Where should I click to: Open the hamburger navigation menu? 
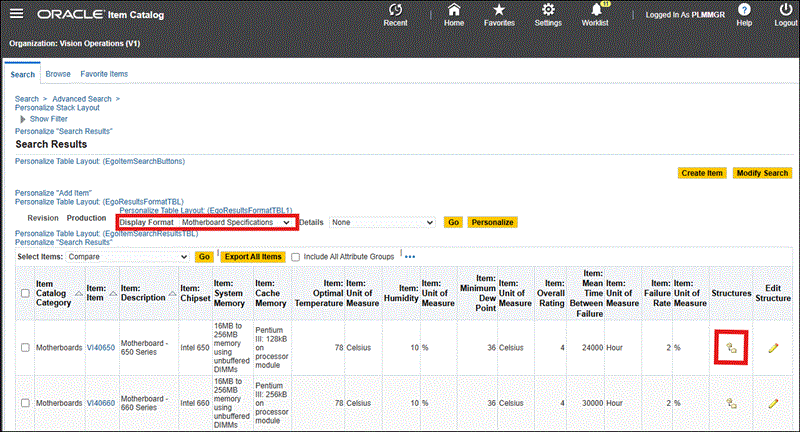click(x=16, y=13)
